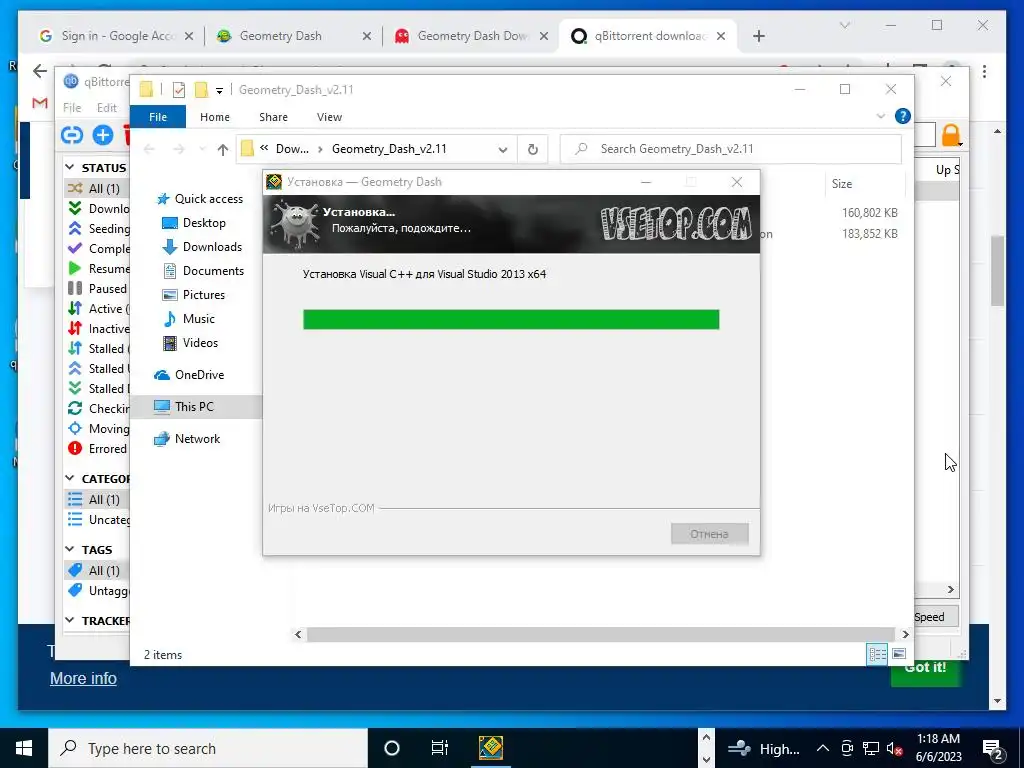
Task: Click the taskbar search box
Action: (x=208, y=748)
